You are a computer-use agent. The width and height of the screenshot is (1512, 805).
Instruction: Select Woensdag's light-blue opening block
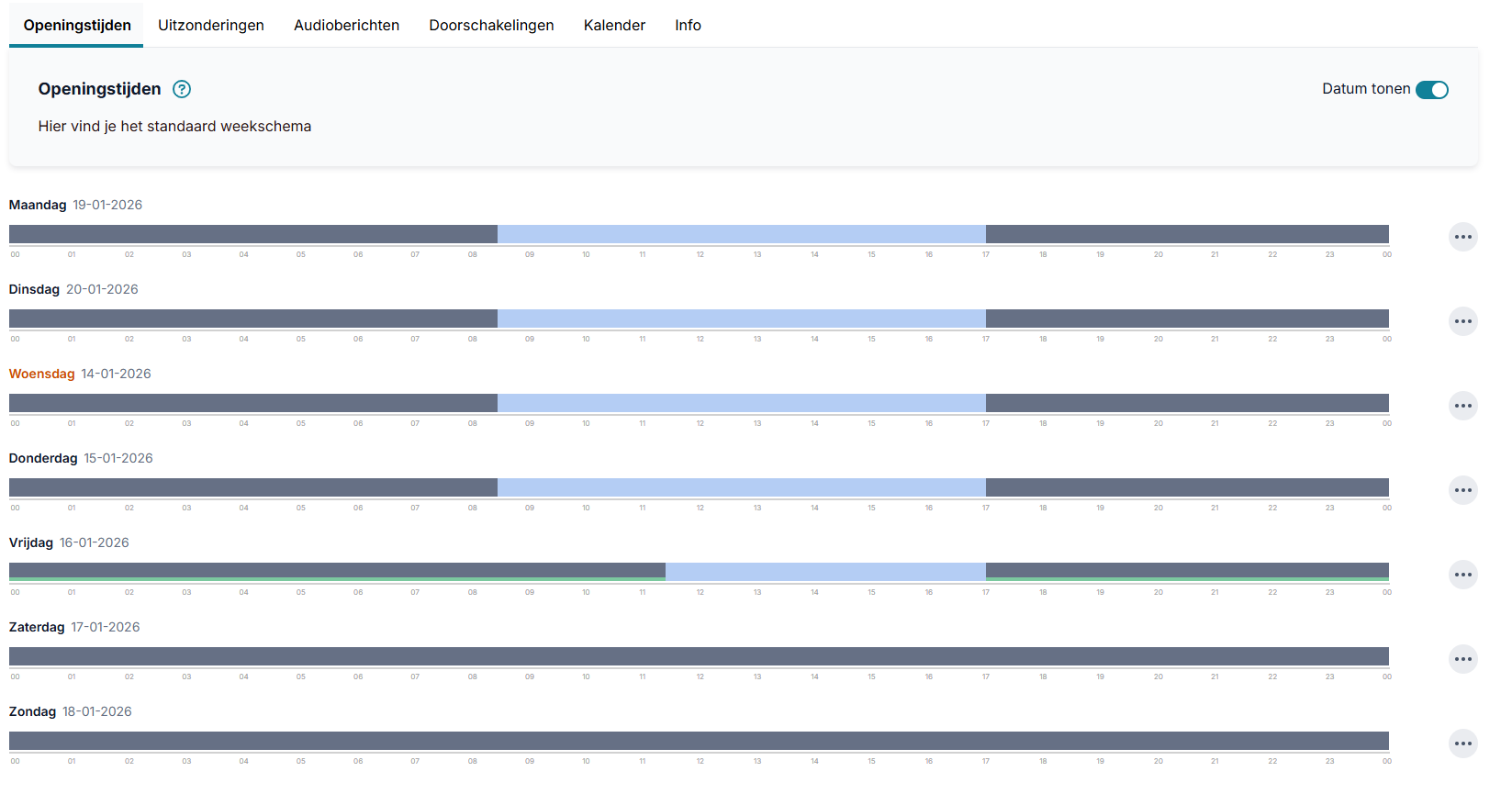pyautogui.click(x=742, y=403)
